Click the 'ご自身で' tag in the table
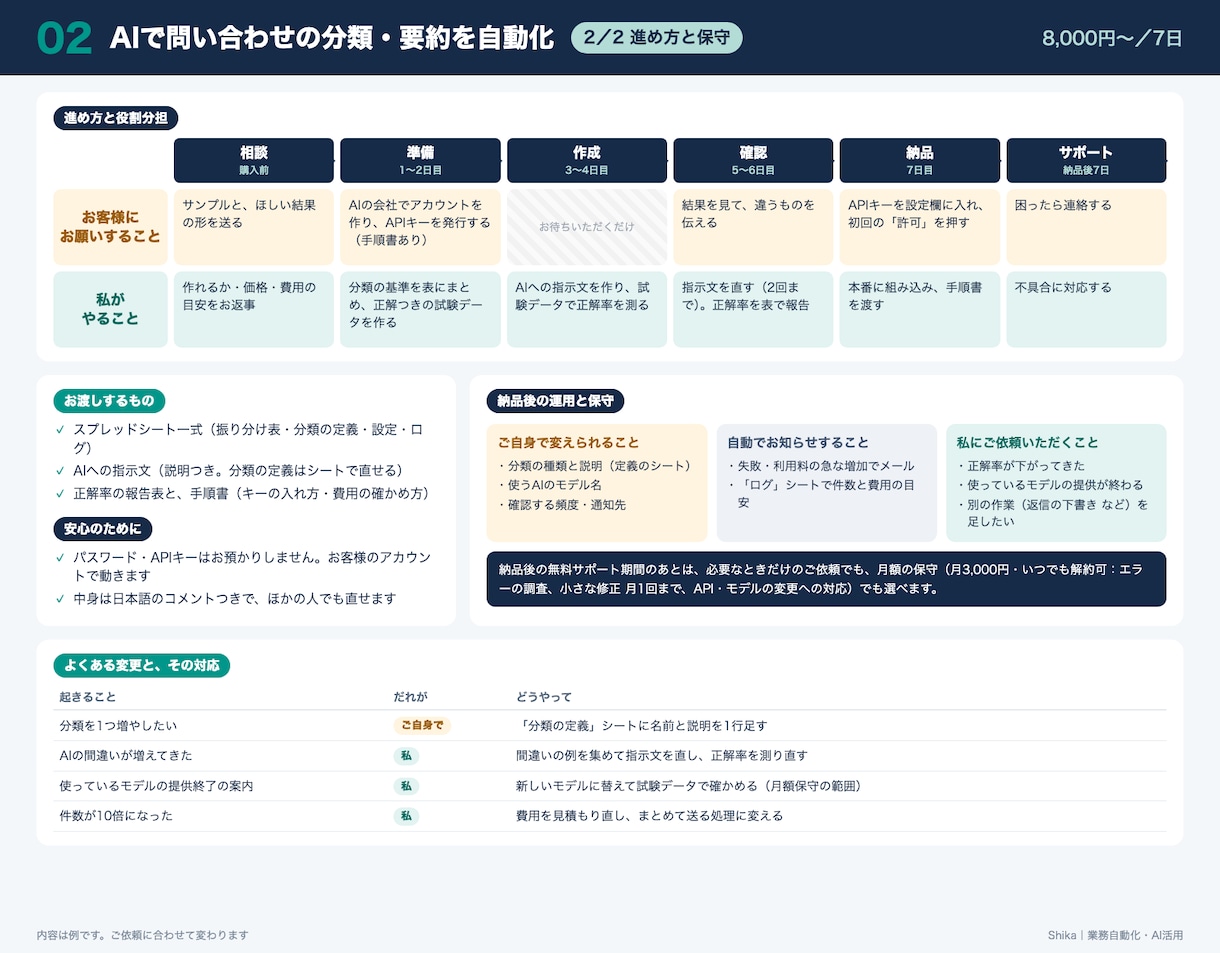Image resolution: width=1220 pixels, height=953 pixels. (x=422, y=726)
